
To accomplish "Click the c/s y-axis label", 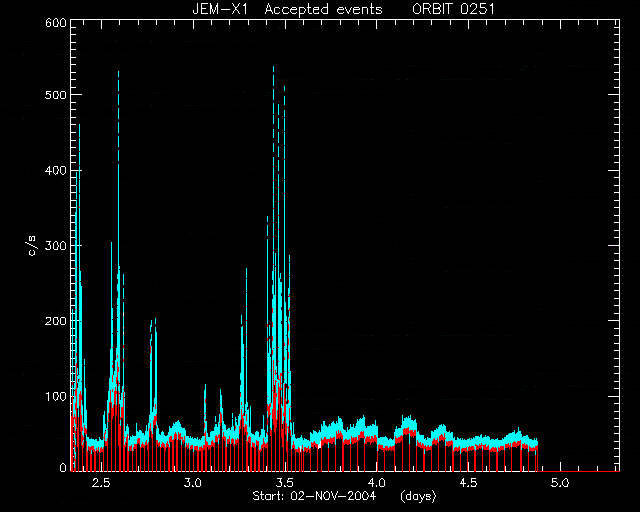I will 33,245.
